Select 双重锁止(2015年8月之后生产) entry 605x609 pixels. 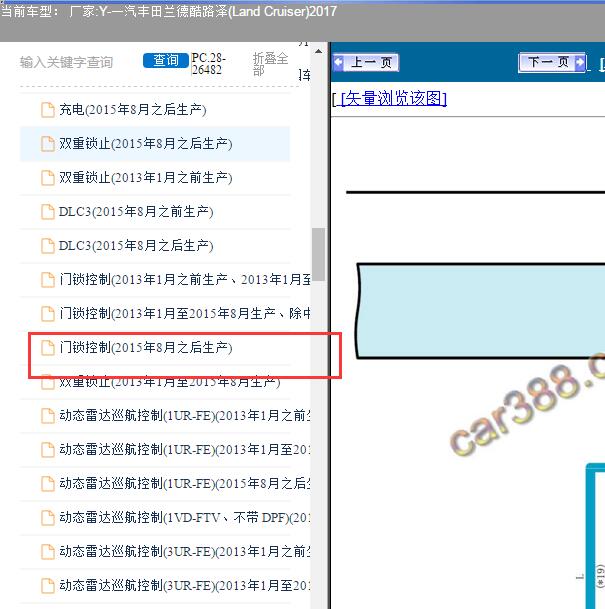155,144
